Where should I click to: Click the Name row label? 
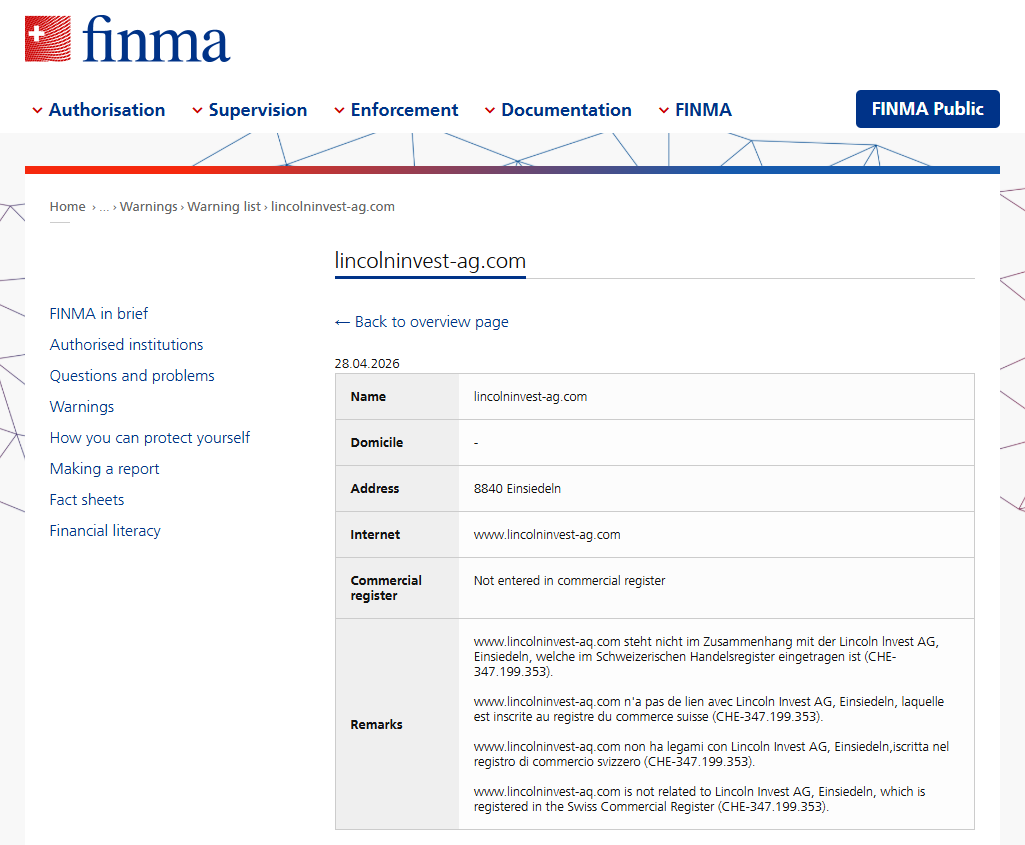pyautogui.click(x=368, y=397)
